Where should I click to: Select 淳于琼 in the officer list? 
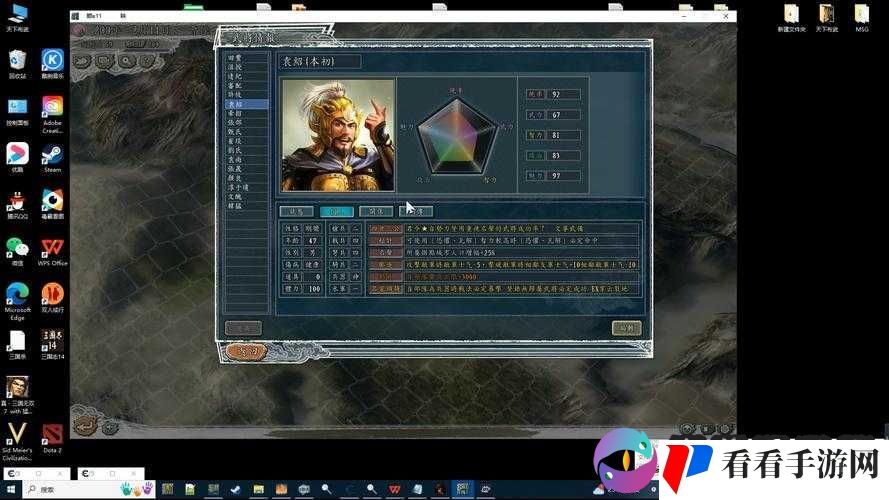pos(247,187)
